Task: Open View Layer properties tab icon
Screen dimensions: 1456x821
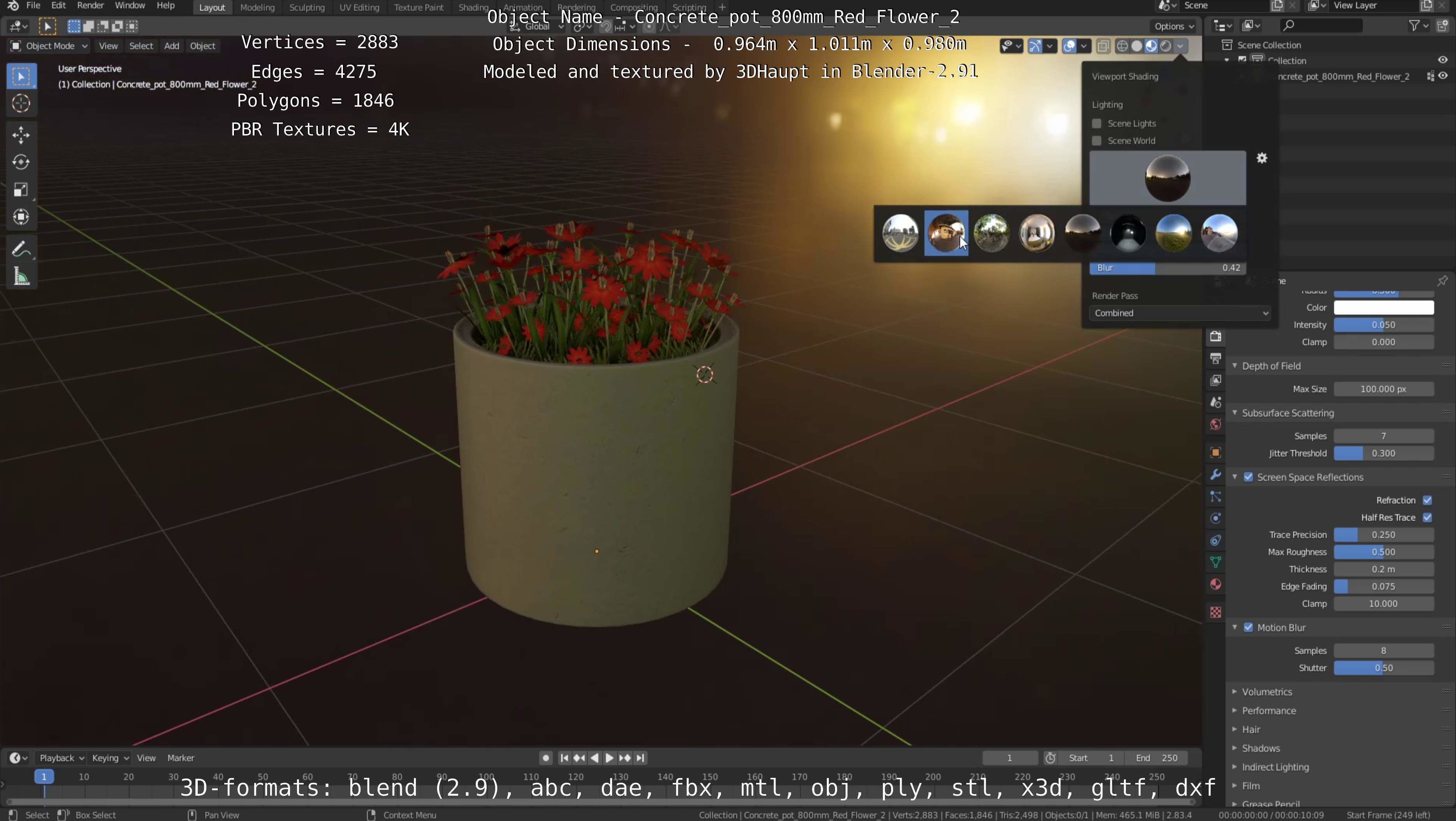Action: coord(1216,380)
